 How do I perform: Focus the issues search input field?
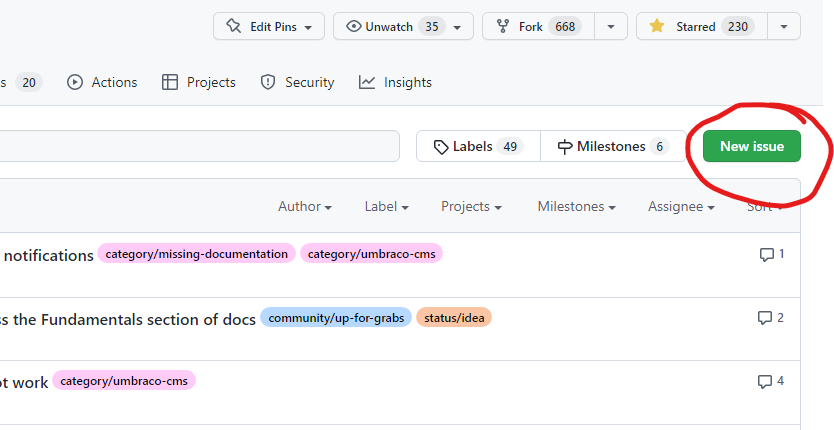click(199, 146)
